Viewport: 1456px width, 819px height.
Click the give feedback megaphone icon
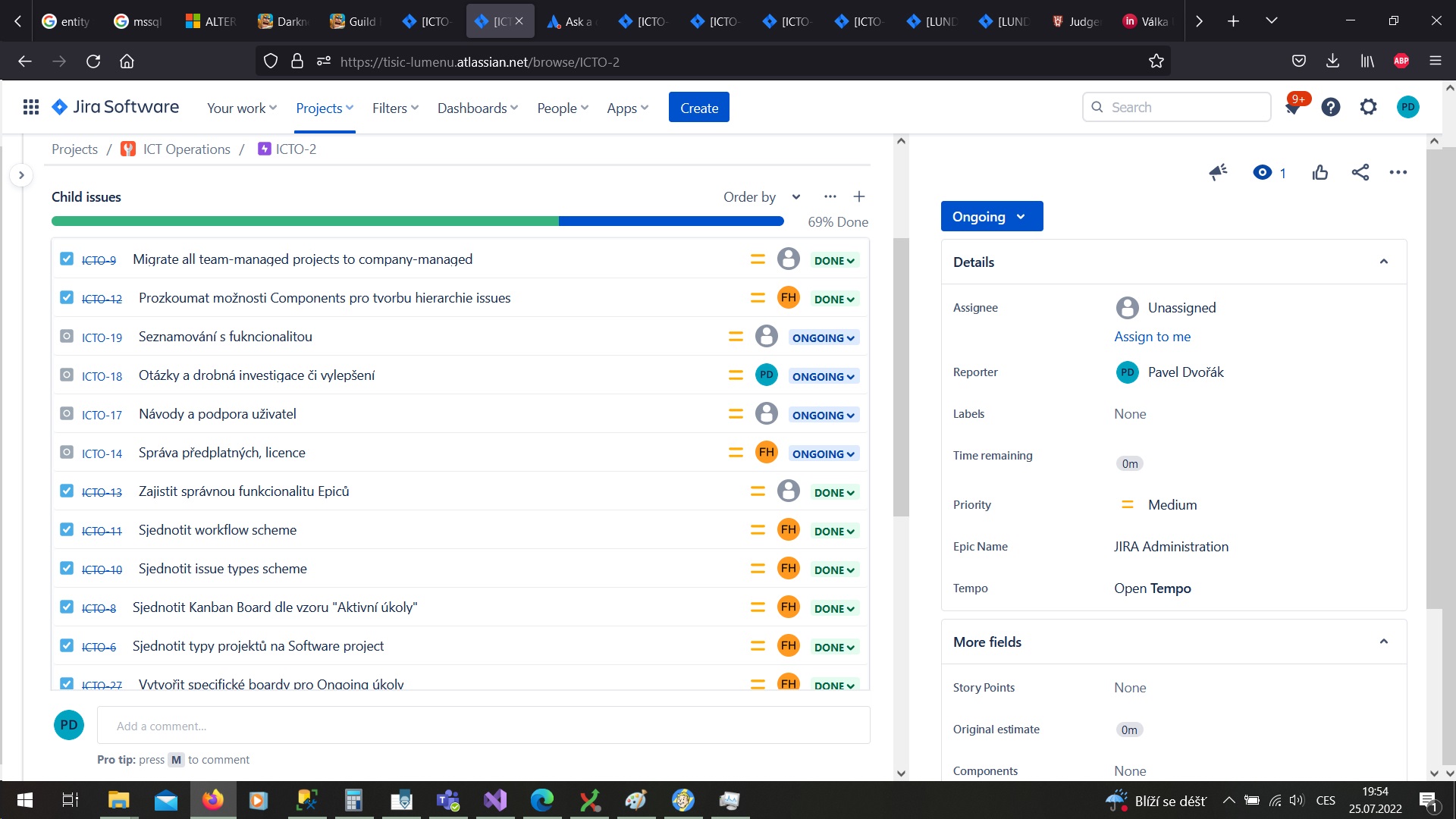pyautogui.click(x=1219, y=173)
